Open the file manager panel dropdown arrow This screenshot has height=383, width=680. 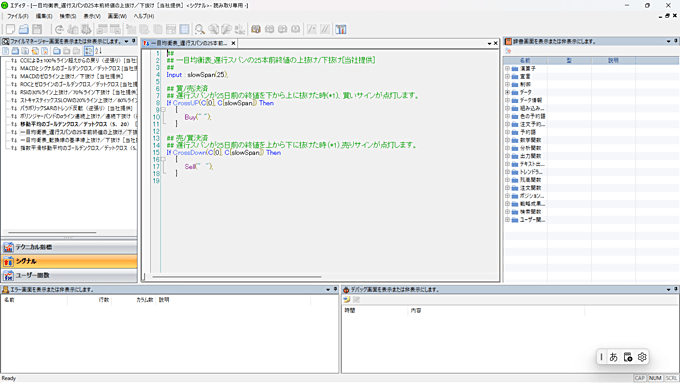(x=126, y=42)
